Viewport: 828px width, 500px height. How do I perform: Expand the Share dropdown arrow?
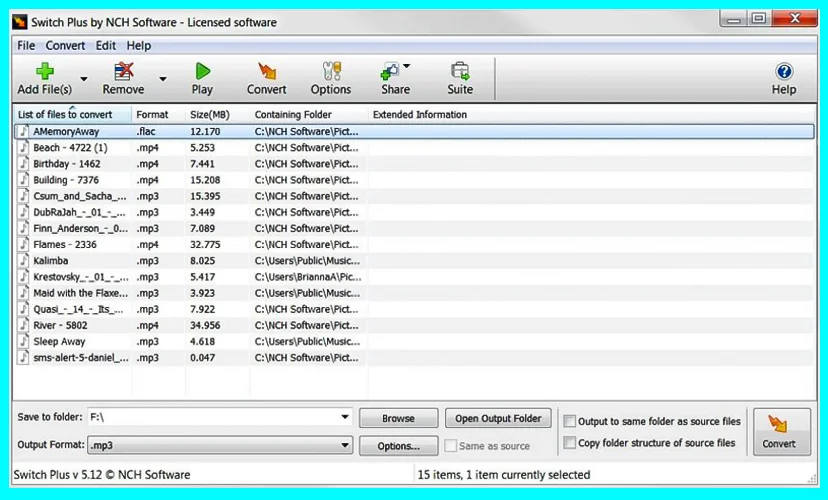(407, 67)
